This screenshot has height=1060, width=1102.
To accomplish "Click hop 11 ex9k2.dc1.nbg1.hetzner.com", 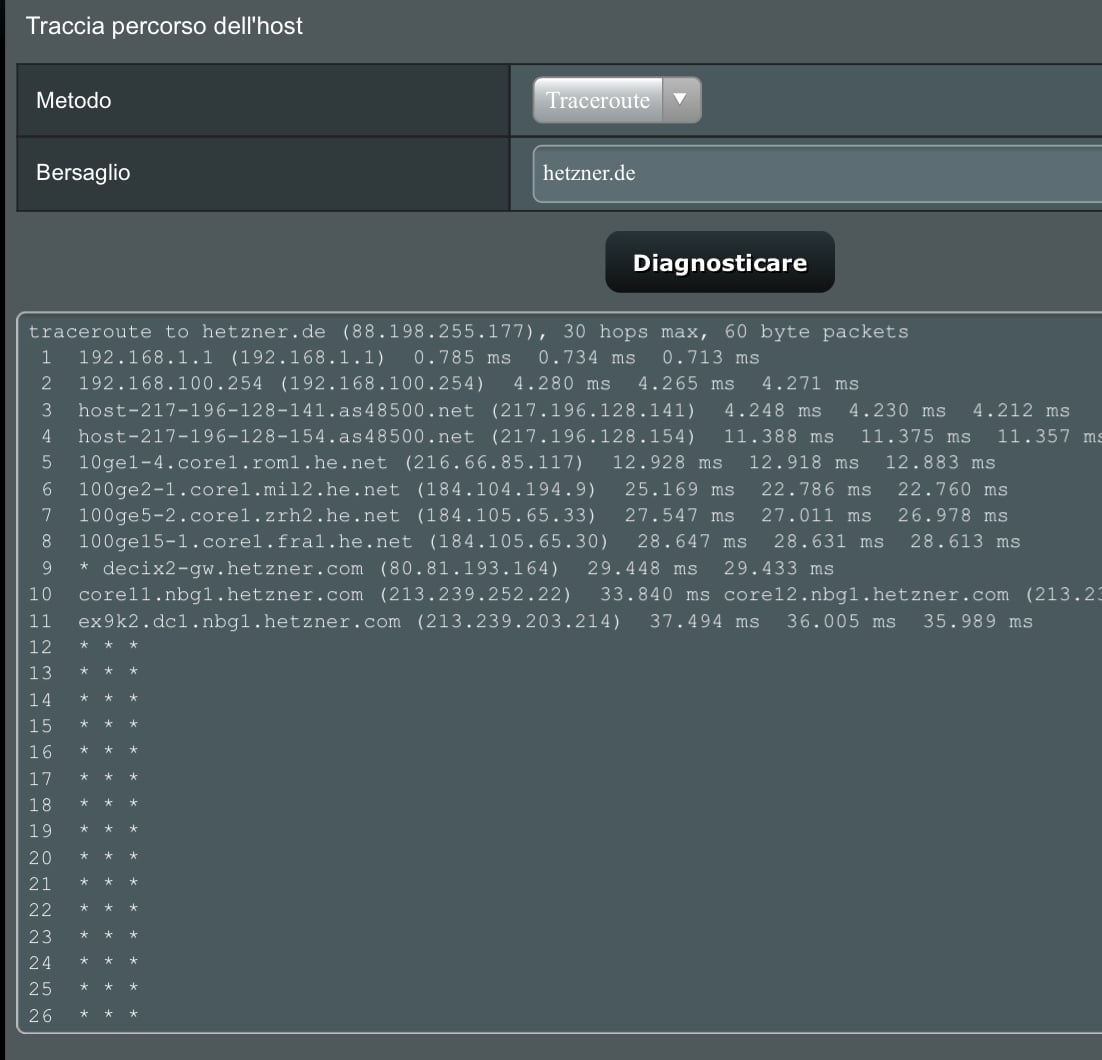I will click(240, 621).
